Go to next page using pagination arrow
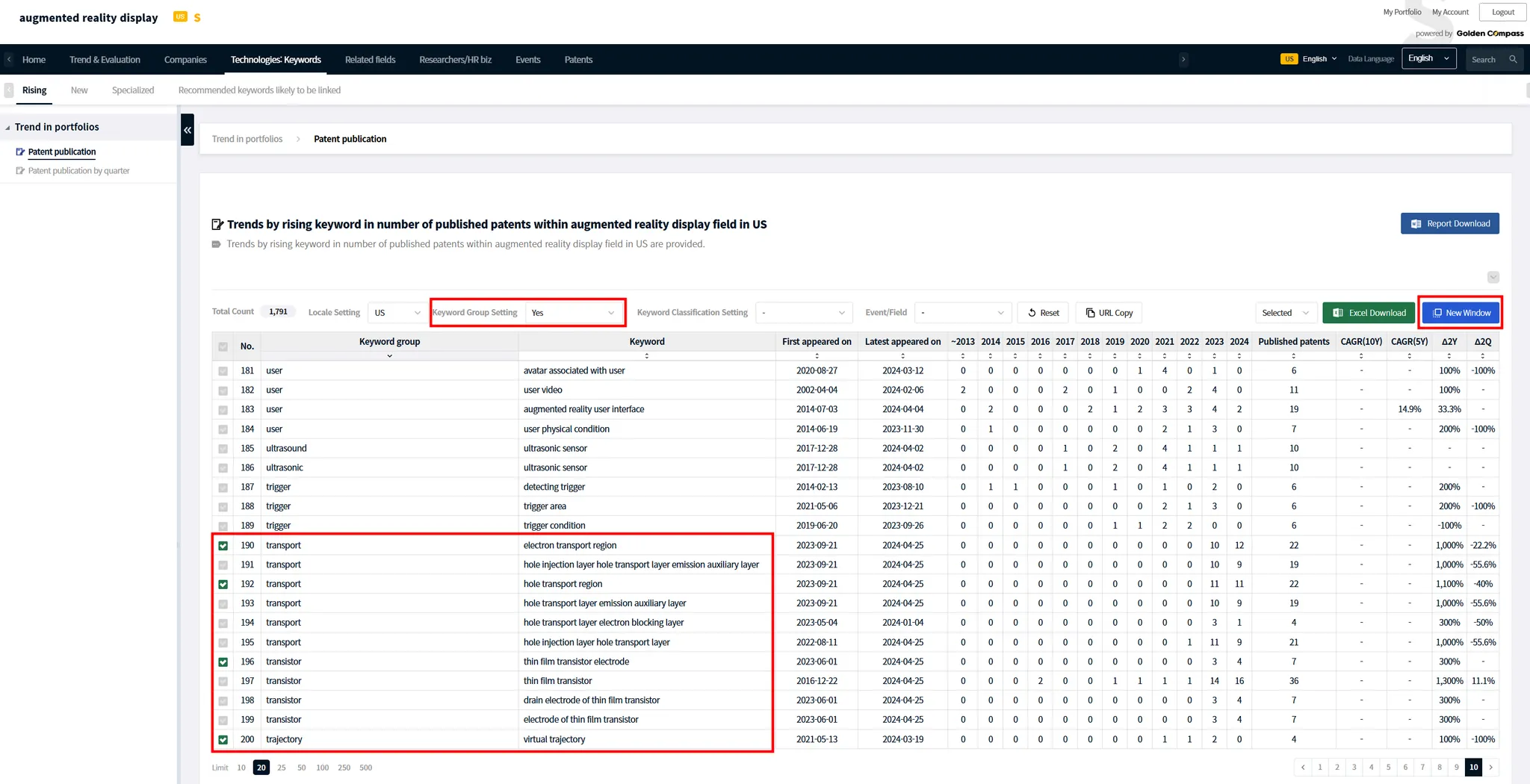 coord(1491,767)
